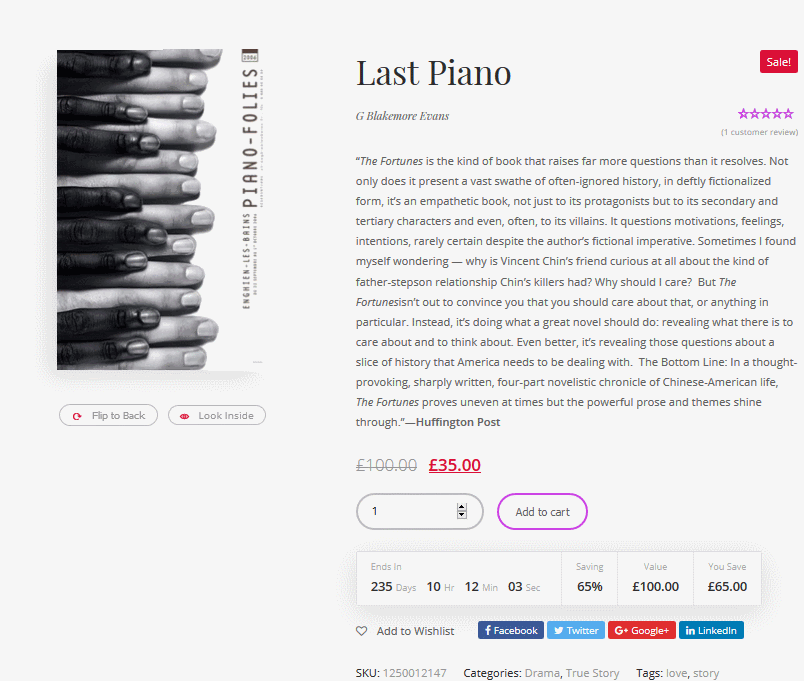This screenshot has width=804, height=681.
Task: Click the five-star rating icons
Action: 766,114
